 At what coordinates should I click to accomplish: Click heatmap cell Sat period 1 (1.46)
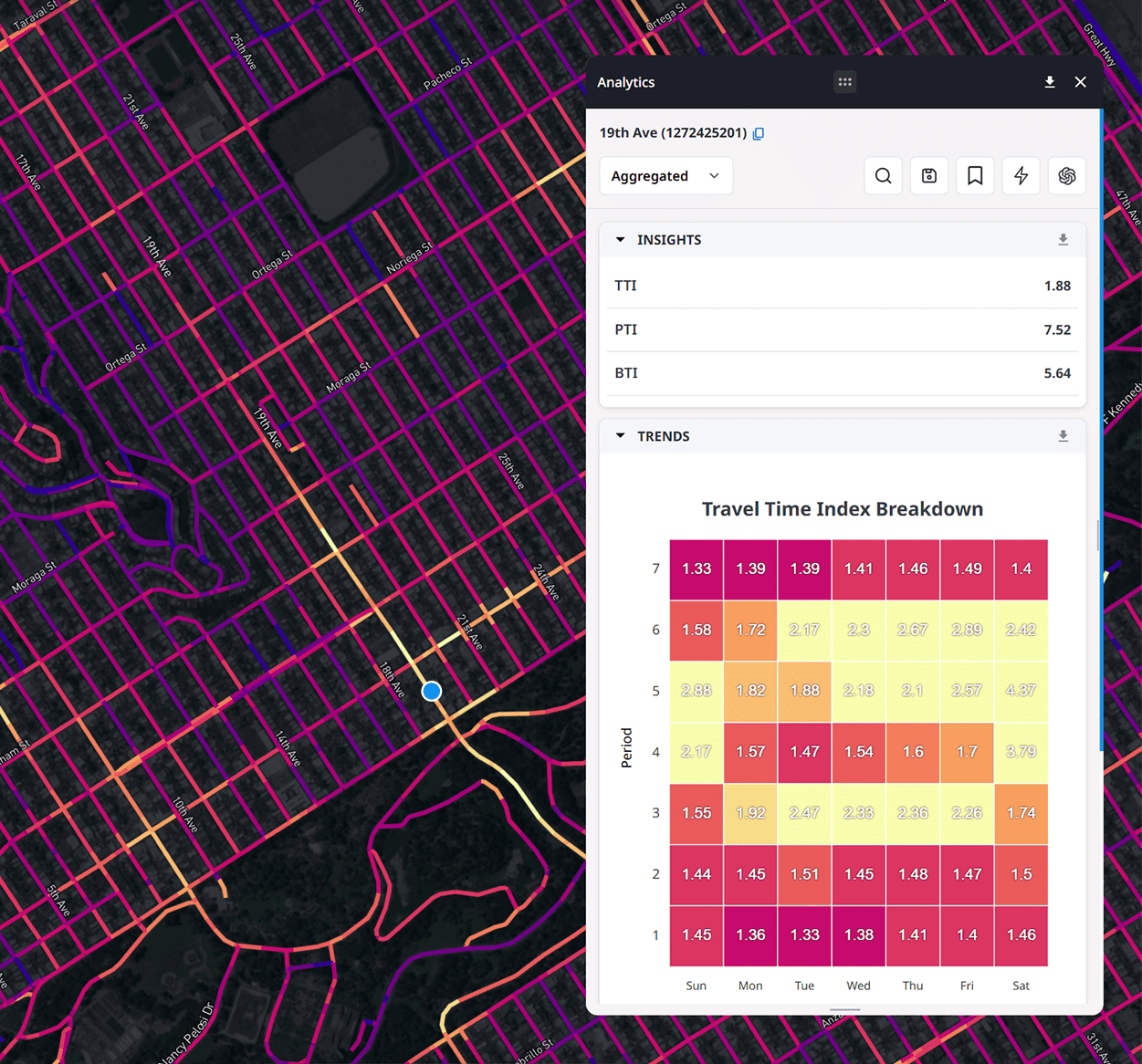pyautogui.click(x=1022, y=935)
